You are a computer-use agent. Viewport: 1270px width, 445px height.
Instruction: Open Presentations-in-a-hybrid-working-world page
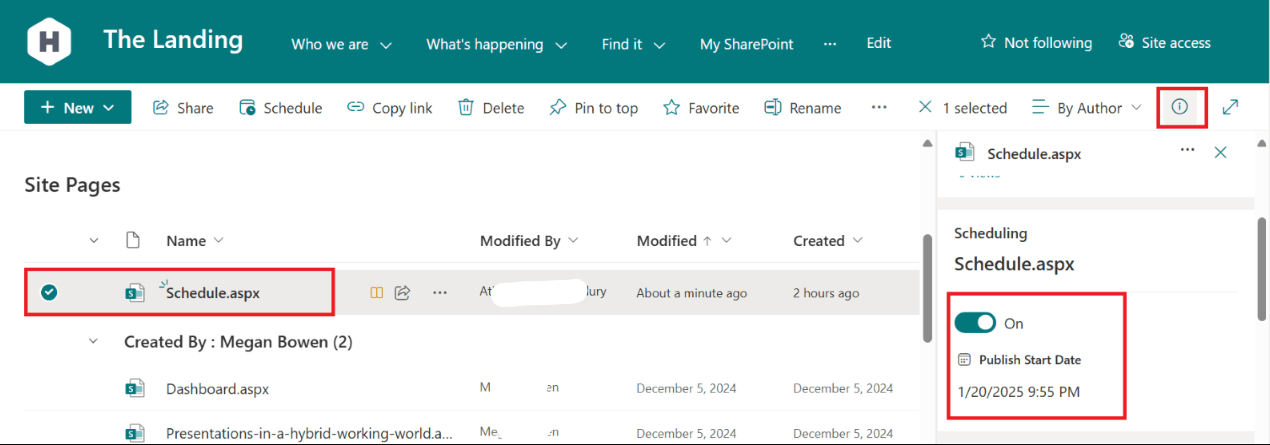[309, 434]
